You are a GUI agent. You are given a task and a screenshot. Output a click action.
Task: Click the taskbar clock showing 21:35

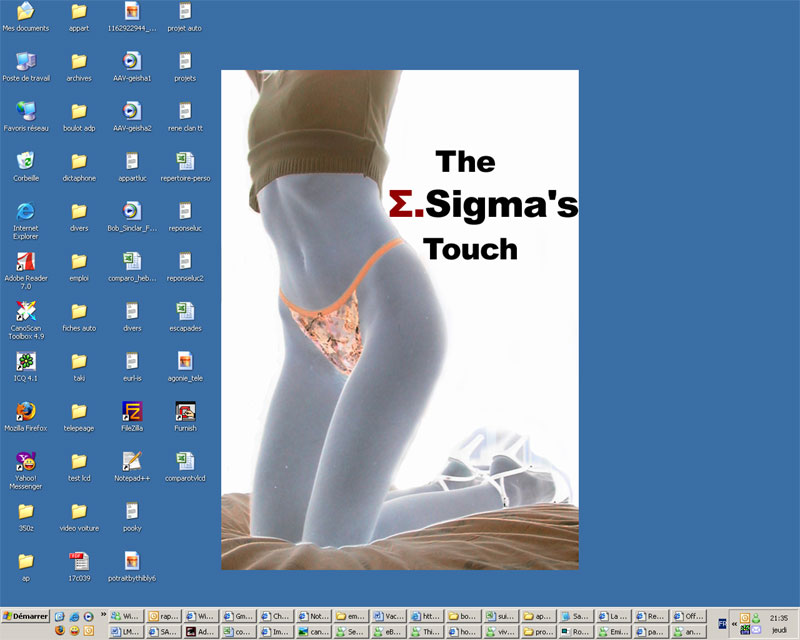click(x=778, y=618)
